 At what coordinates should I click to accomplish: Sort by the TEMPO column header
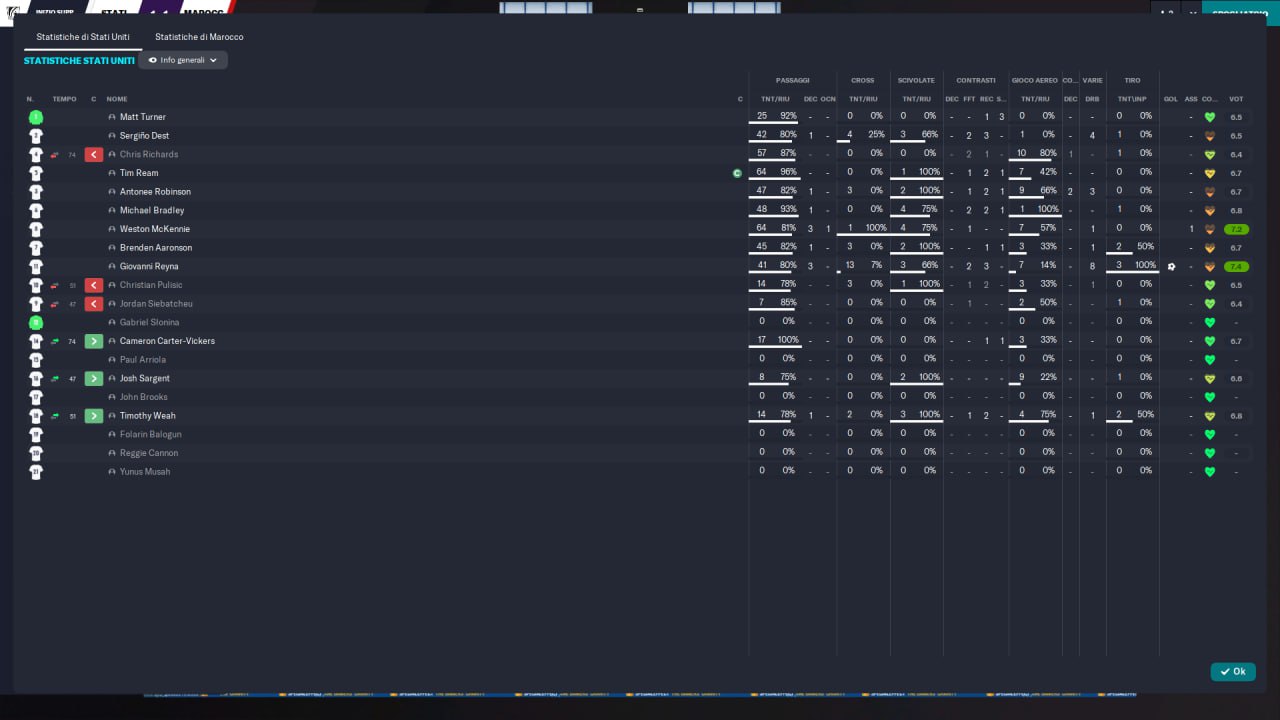64,99
